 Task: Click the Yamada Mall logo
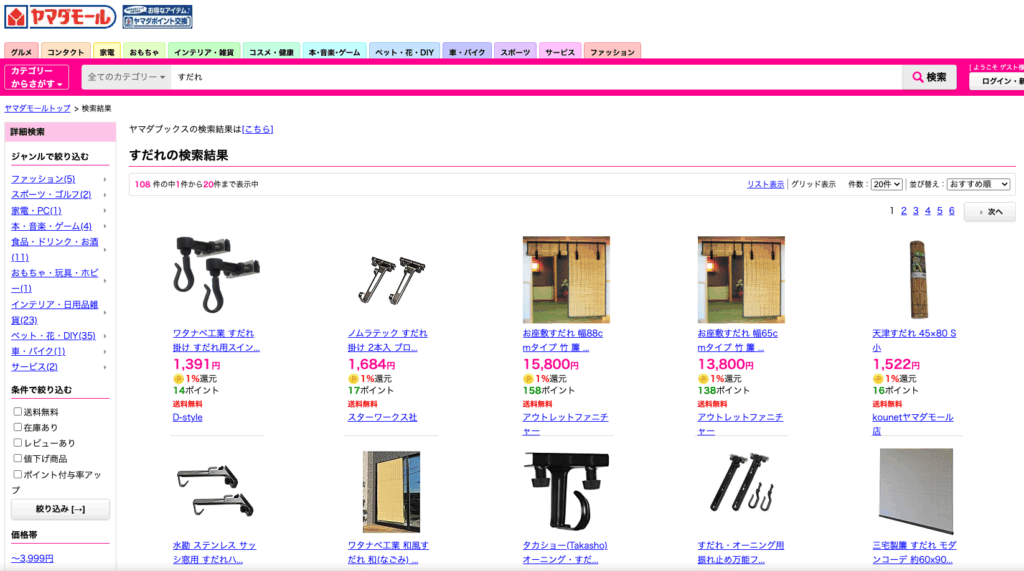(60, 17)
